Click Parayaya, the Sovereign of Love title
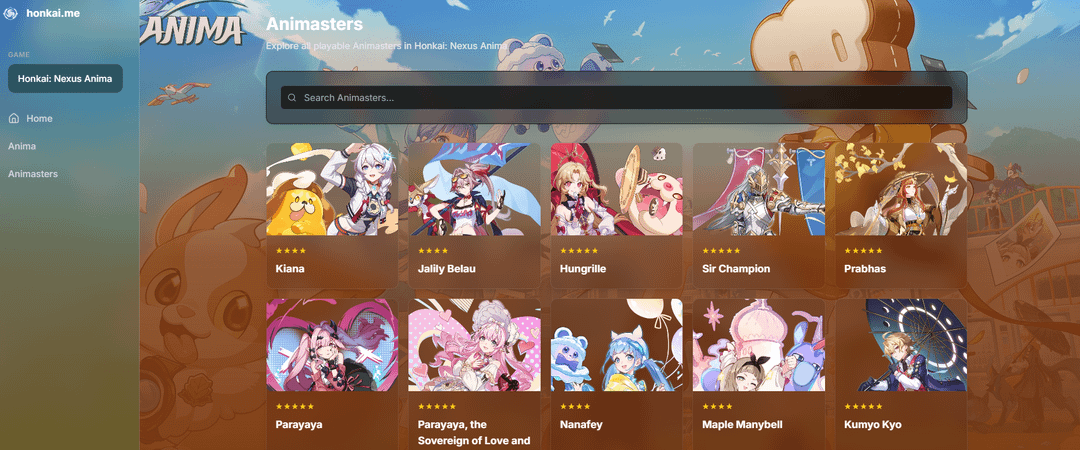The width and height of the screenshot is (1080, 450). click(x=474, y=433)
